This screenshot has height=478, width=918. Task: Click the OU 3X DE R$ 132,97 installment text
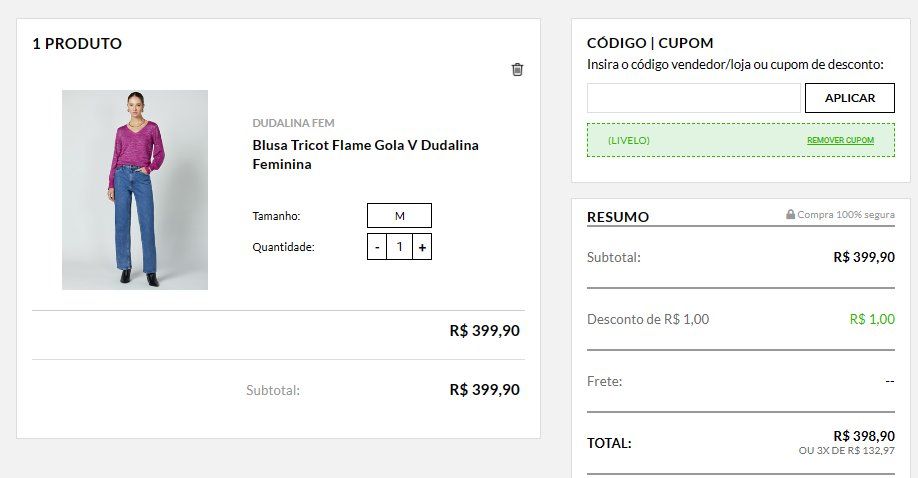coord(847,451)
